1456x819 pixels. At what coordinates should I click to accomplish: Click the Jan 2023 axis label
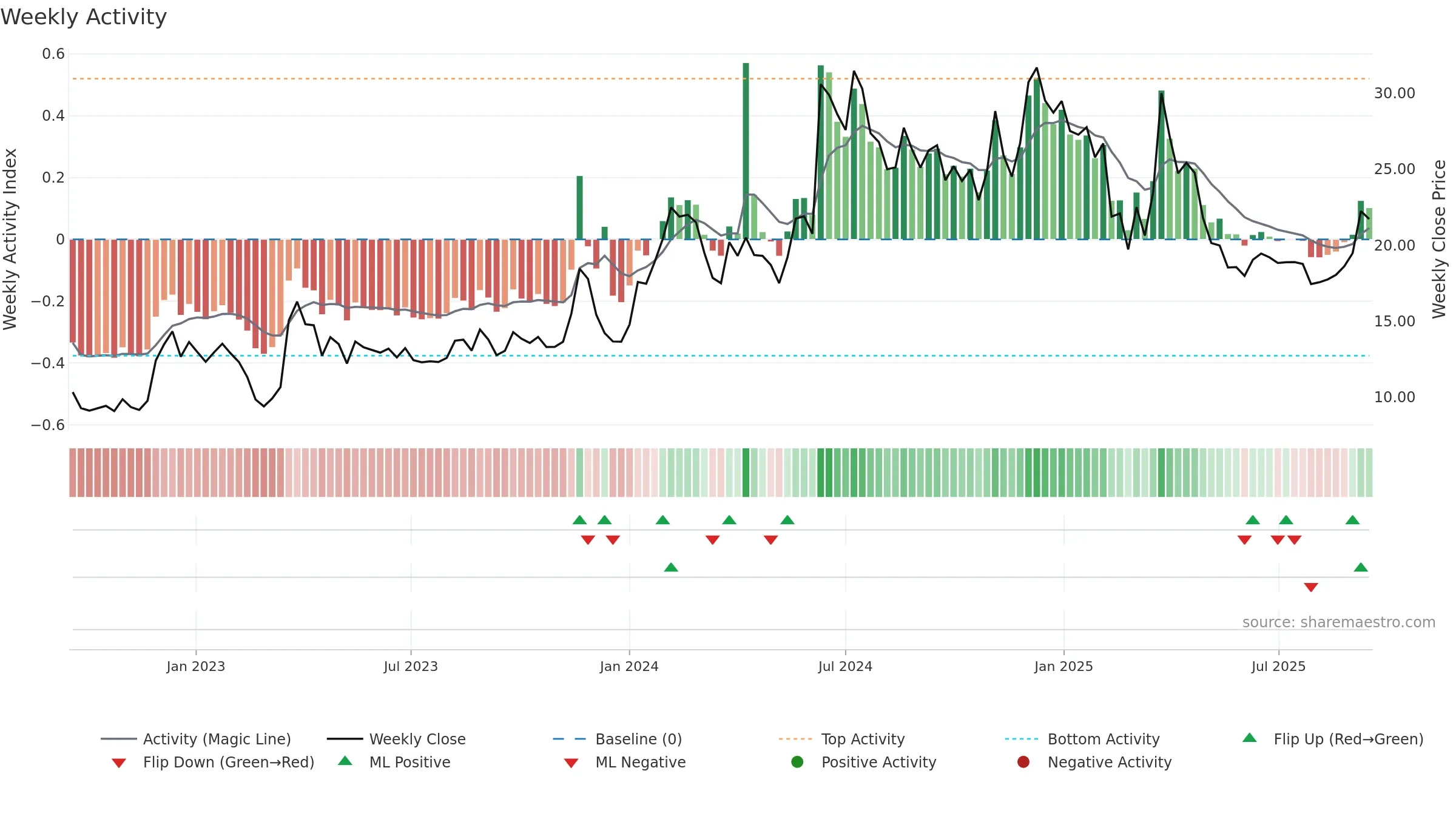pos(196,666)
